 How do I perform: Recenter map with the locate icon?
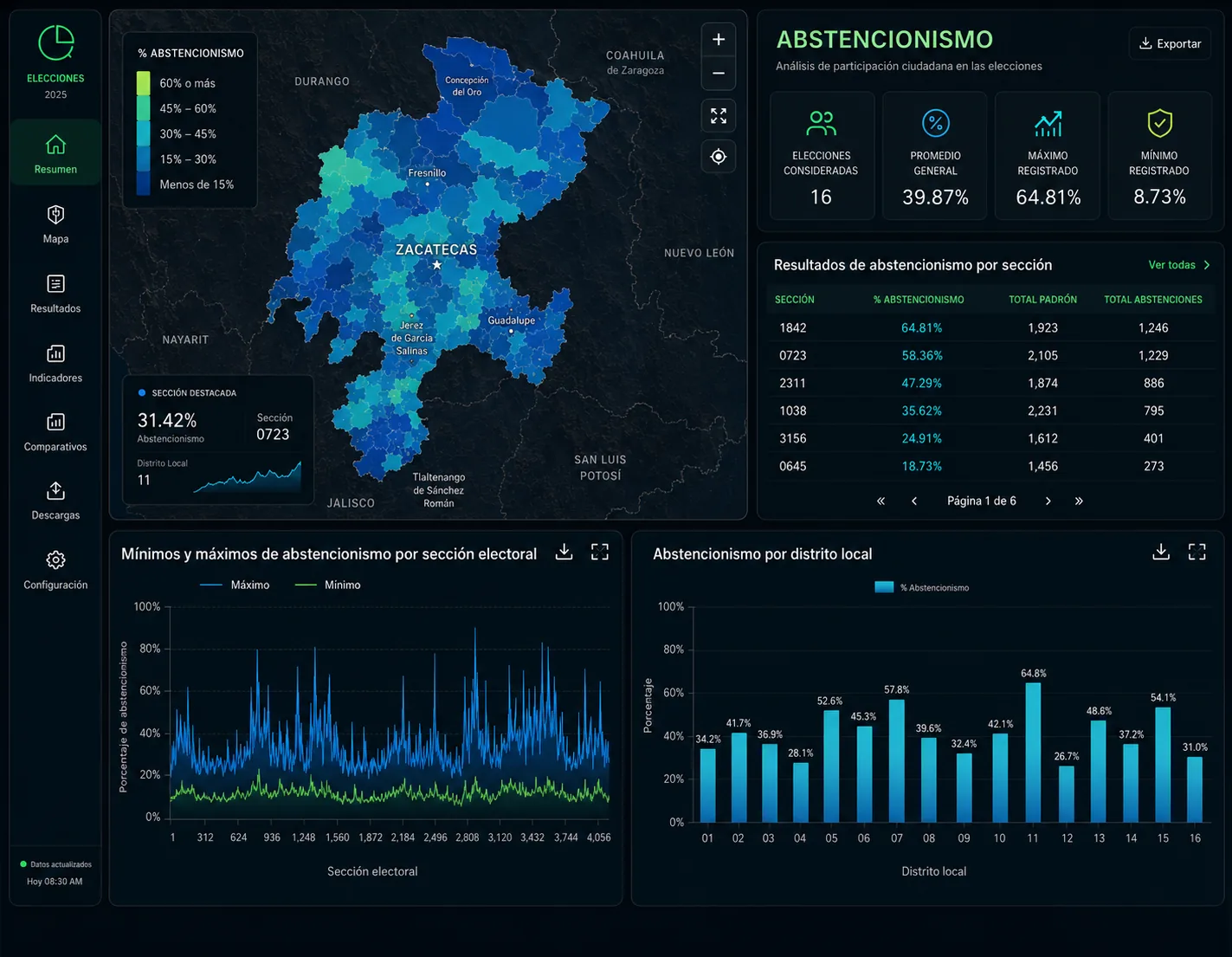(719, 157)
